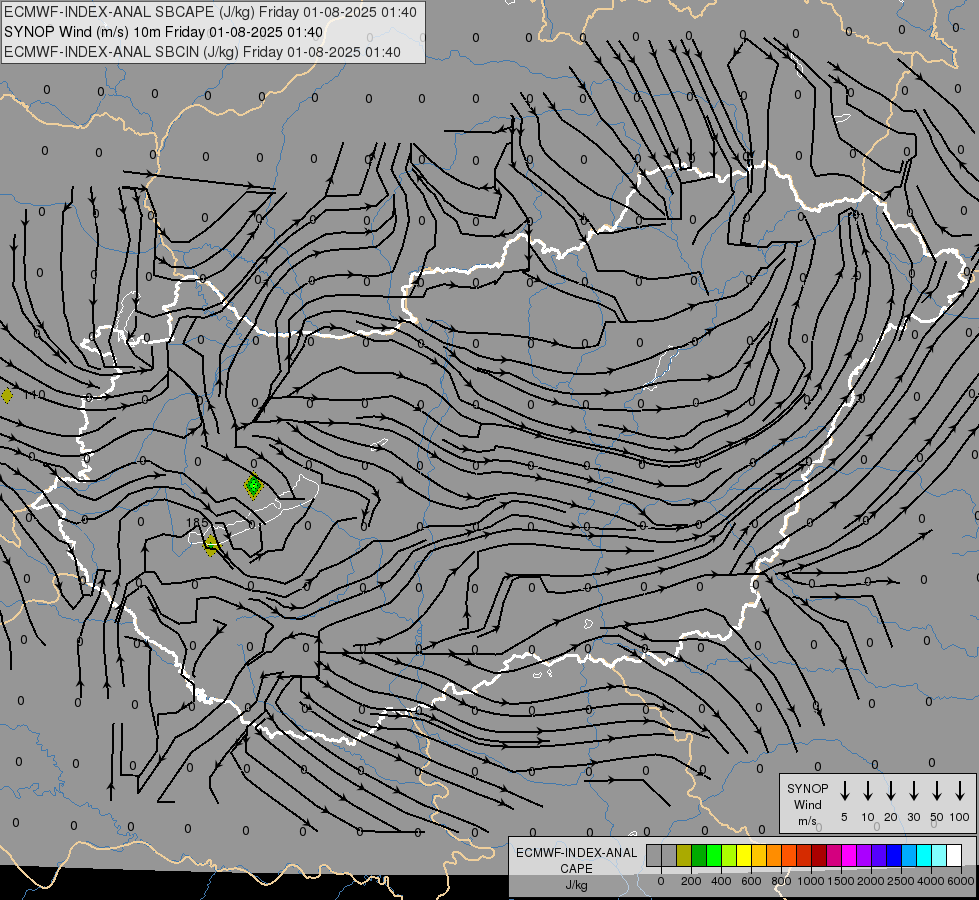Click the 4000 tick label on CAPE scale
The image size is (979, 900).
point(930,881)
